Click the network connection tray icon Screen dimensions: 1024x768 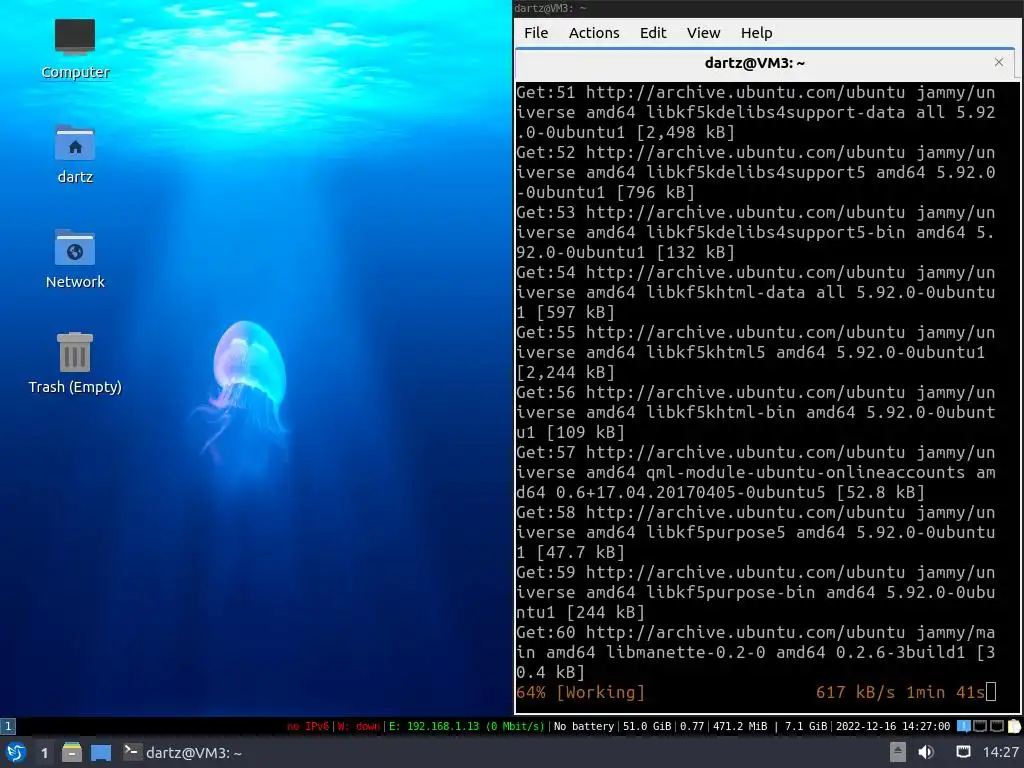click(x=963, y=752)
